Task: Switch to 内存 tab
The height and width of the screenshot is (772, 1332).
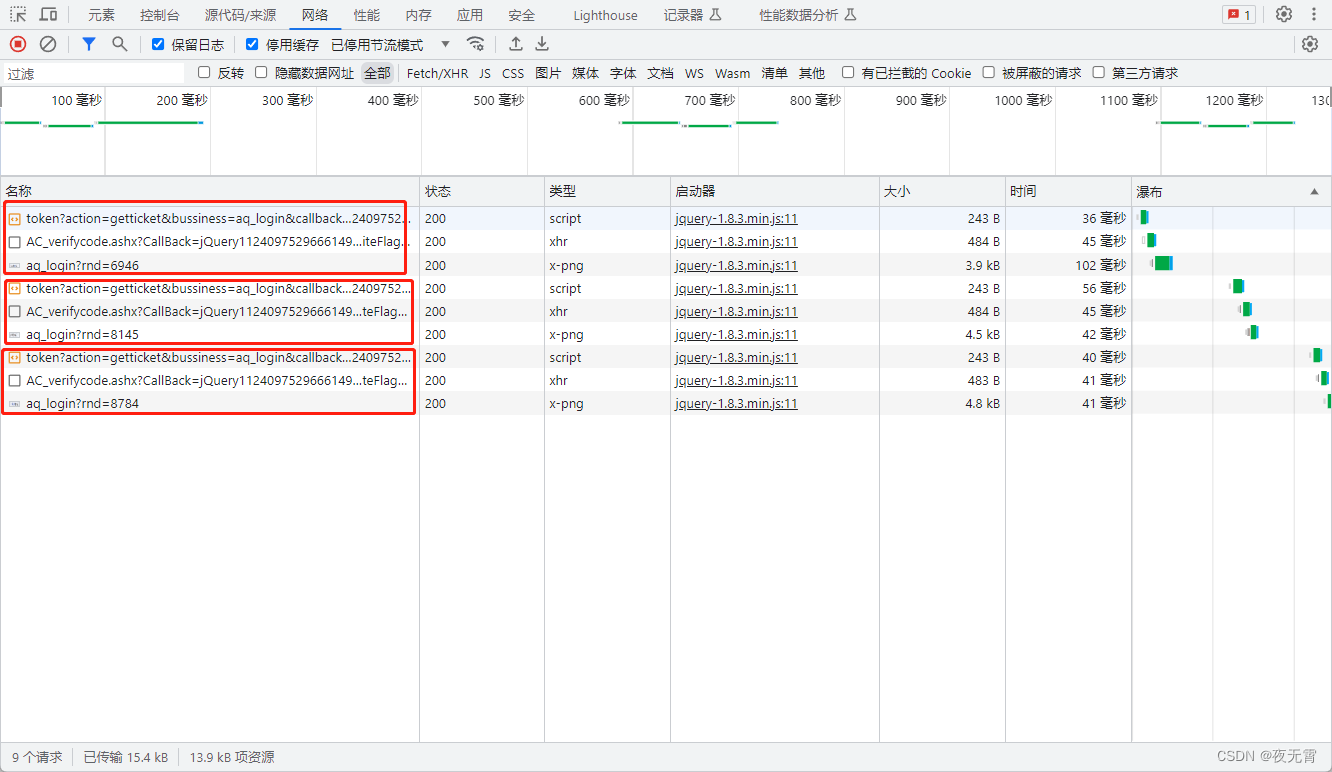Action: coord(419,15)
